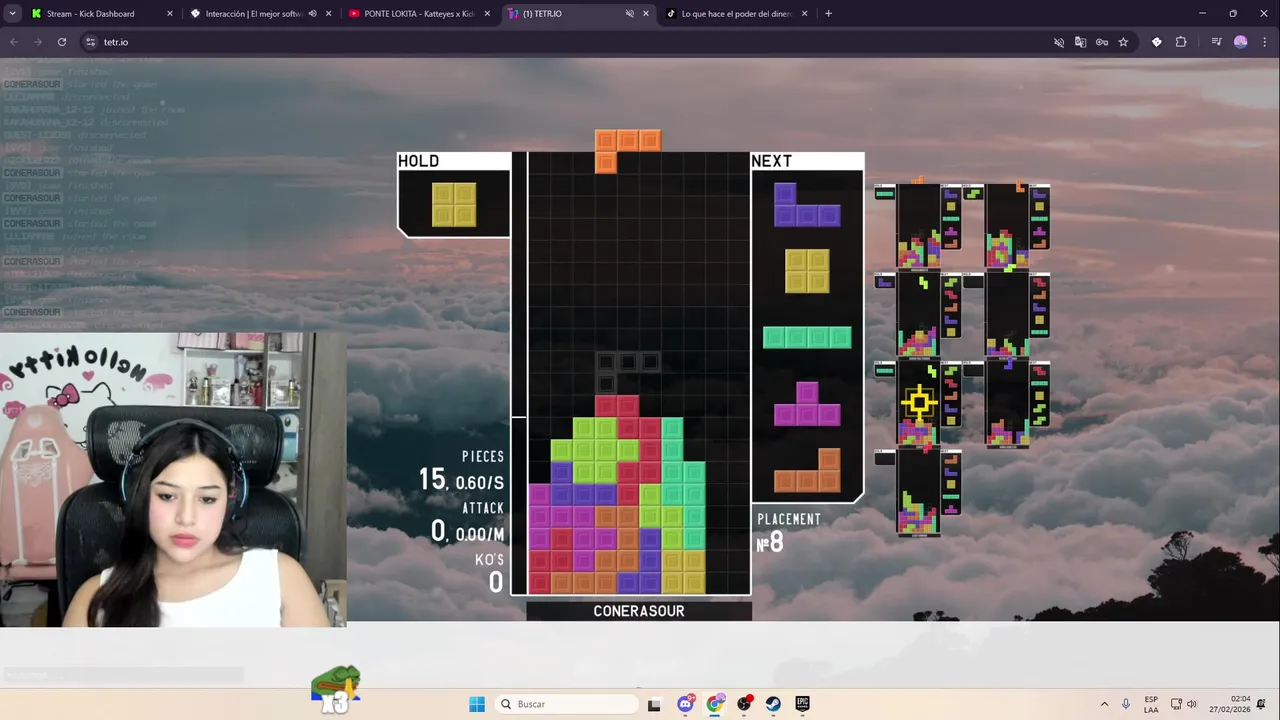The width and height of the screenshot is (1280, 720).
Task: Open network and volume quick settings
Action: coord(1184,704)
